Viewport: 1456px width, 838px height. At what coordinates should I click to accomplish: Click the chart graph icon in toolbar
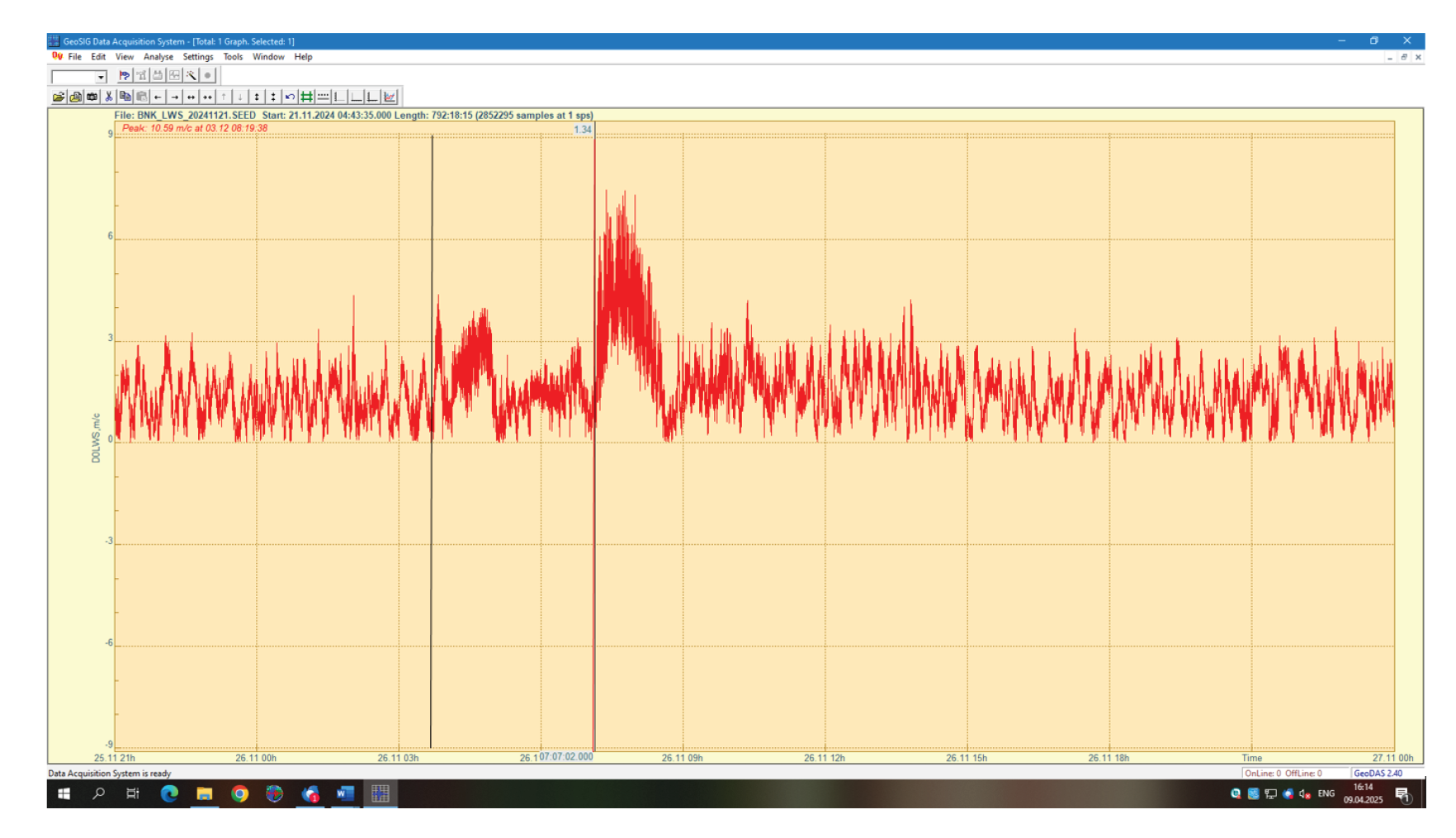pos(390,97)
